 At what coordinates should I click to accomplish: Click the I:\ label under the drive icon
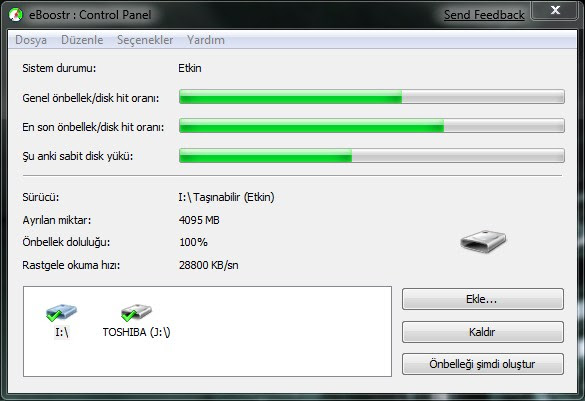point(62,332)
